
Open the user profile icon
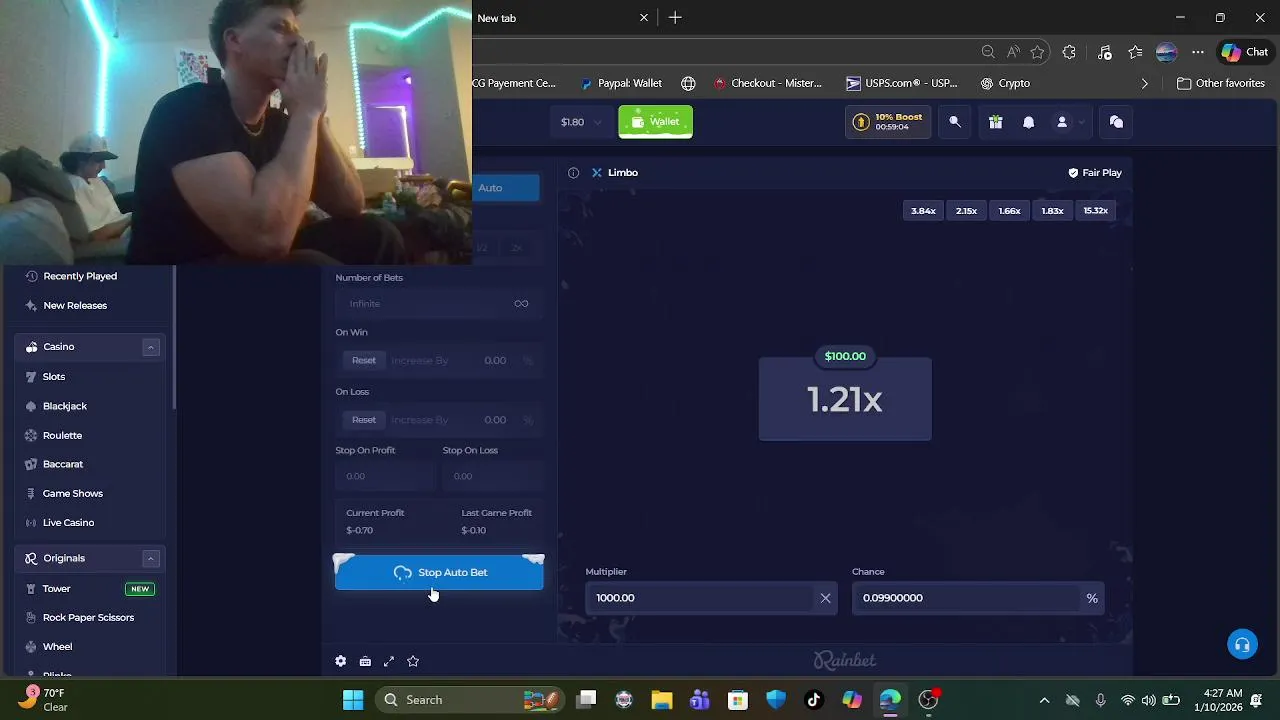[x=1062, y=122]
